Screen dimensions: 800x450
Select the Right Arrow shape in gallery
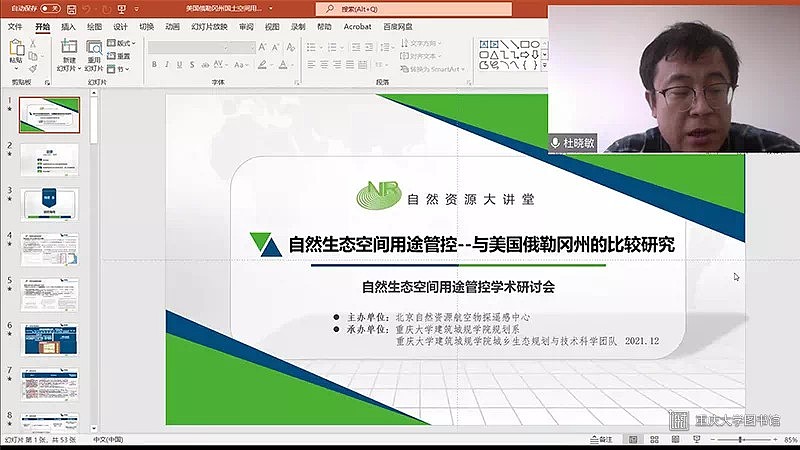[525, 55]
